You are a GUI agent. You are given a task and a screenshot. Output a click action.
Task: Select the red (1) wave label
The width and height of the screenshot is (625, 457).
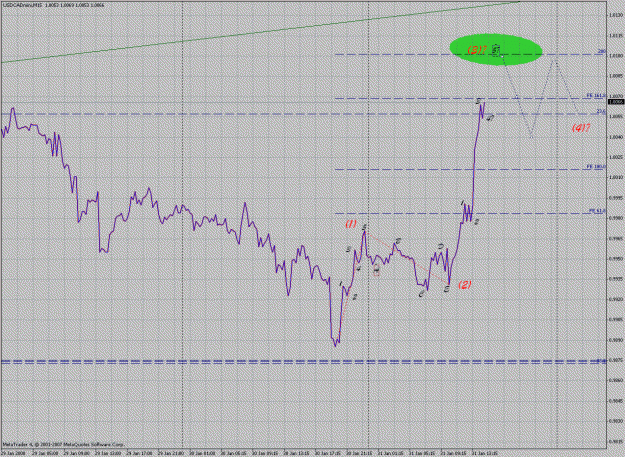click(351, 224)
